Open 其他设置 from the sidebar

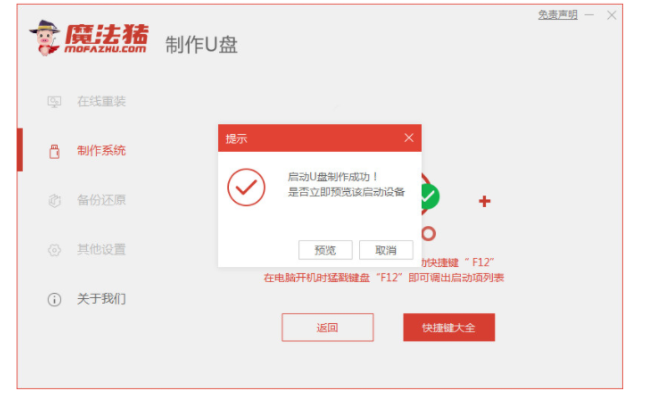tap(101, 249)
